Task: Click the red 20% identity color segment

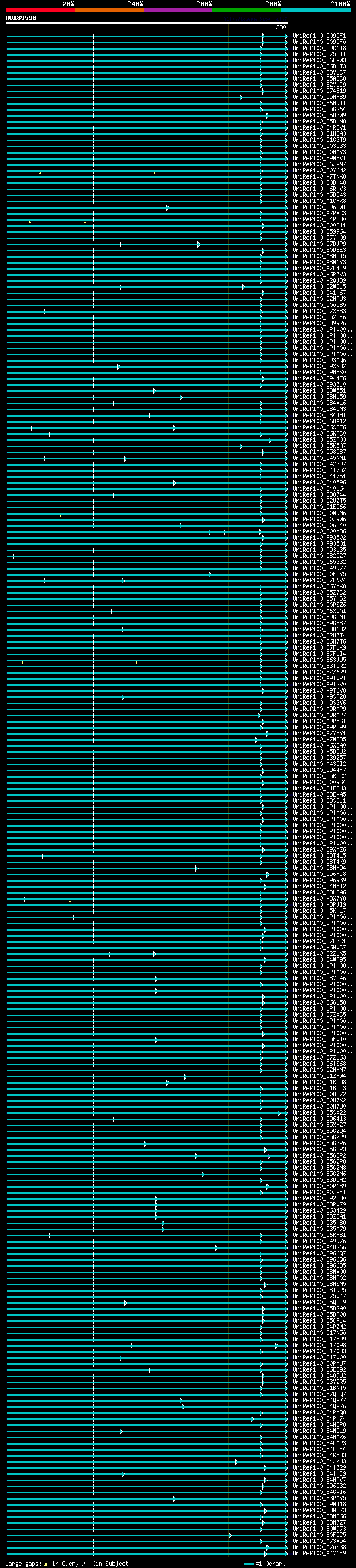Action: pos(39,10)
